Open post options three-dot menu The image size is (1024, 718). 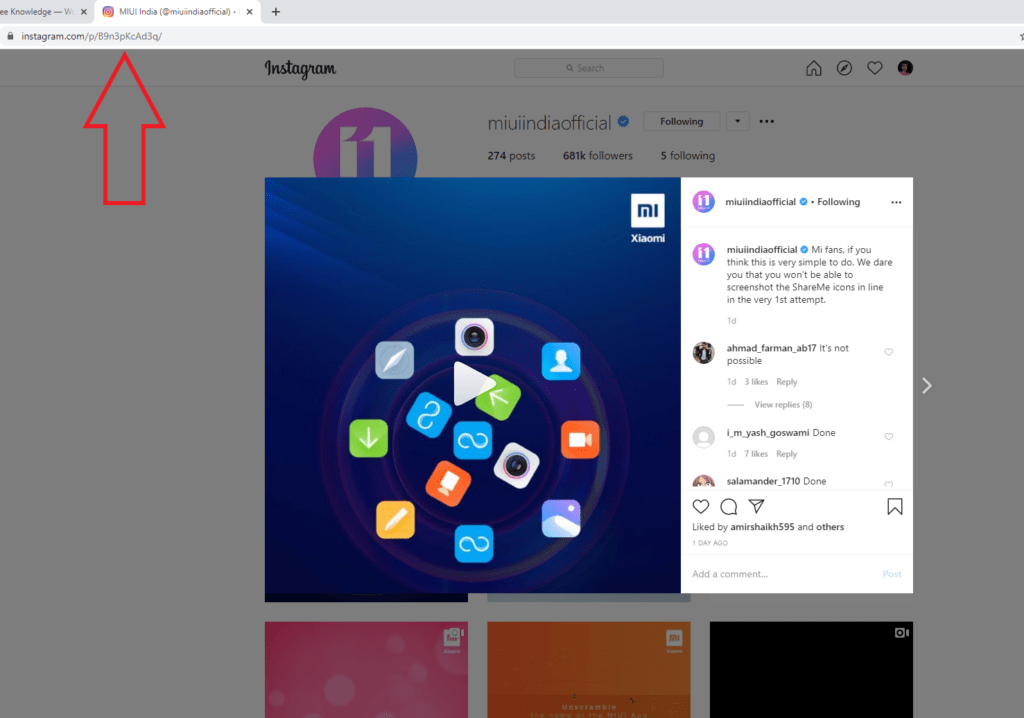(x=896, y=202)
